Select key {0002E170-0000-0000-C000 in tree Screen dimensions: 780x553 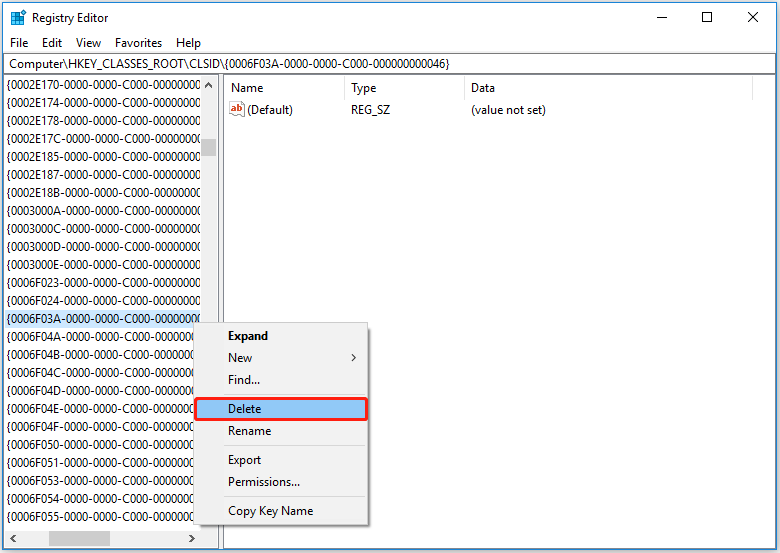click(103, 85)
